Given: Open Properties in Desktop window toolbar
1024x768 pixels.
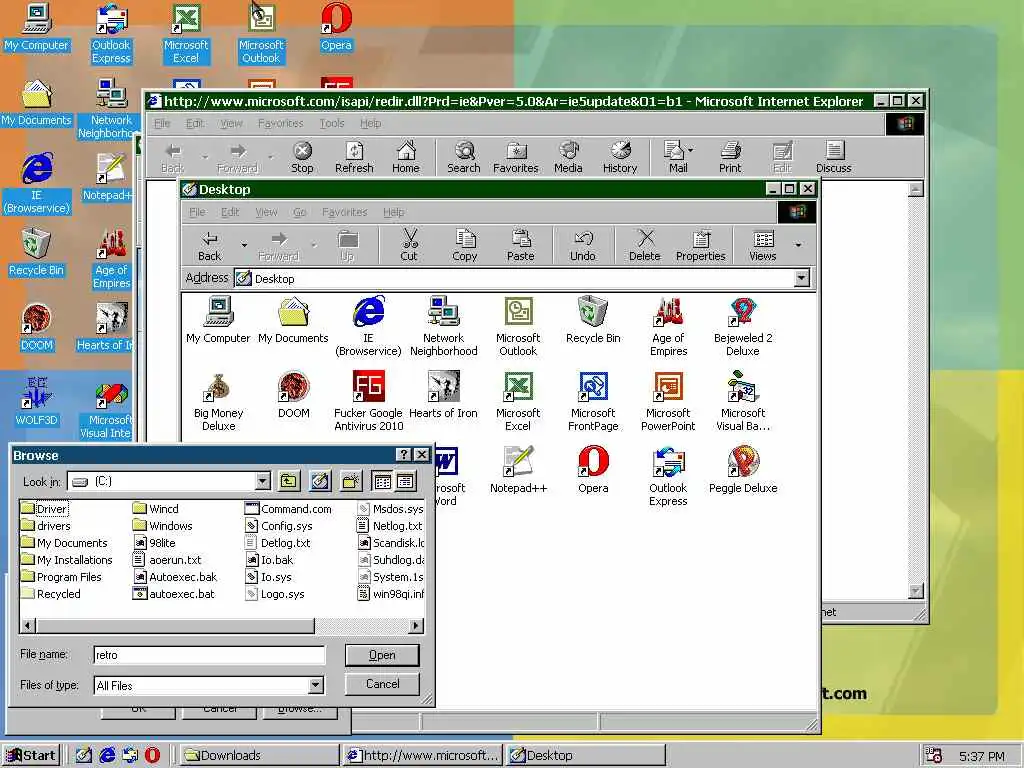Looking at the screenshot, I should [x=701, y=246].
